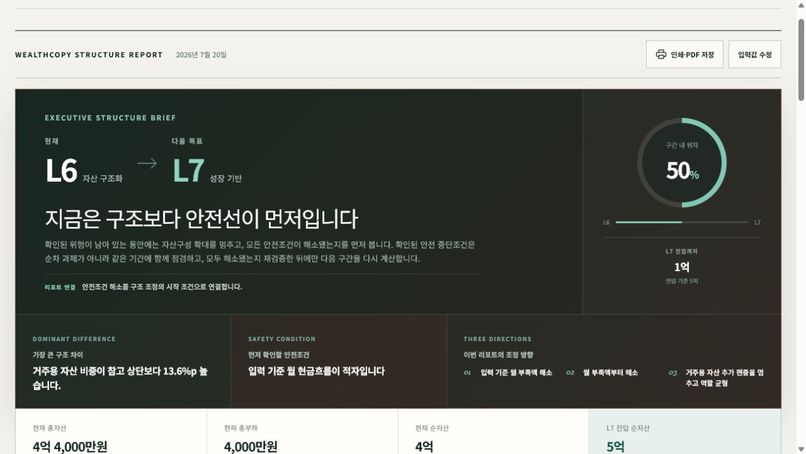The image size is (806, 454).
Task: Click the 50% circular progress ring
Action: tap(682, 162)
